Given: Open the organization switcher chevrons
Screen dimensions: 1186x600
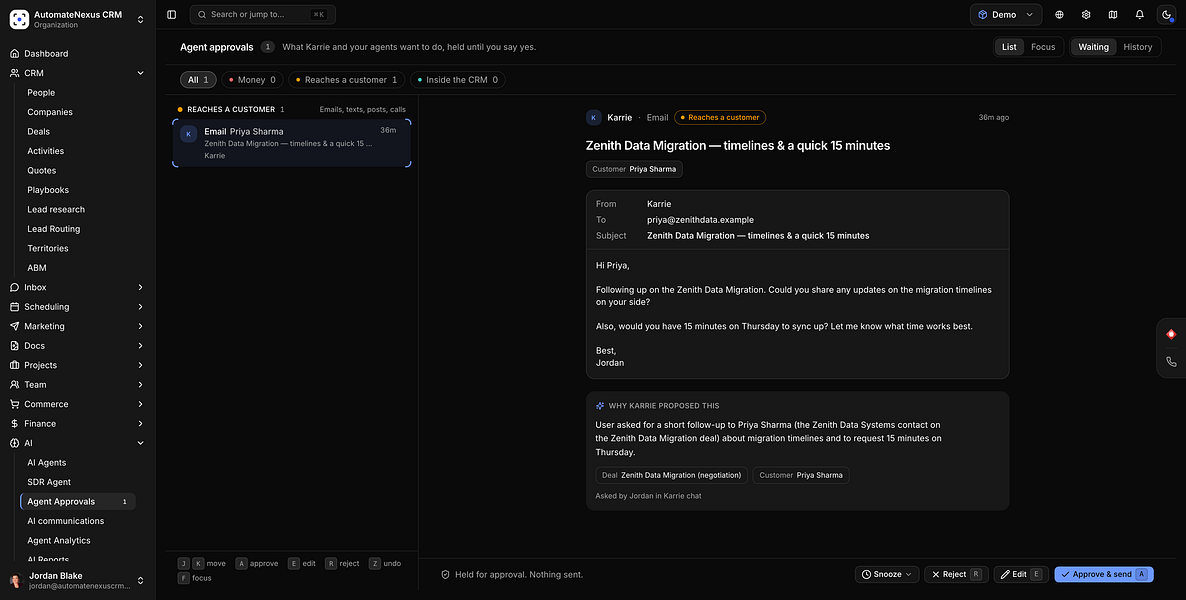Looking at the screenshot, I should 140,20.
